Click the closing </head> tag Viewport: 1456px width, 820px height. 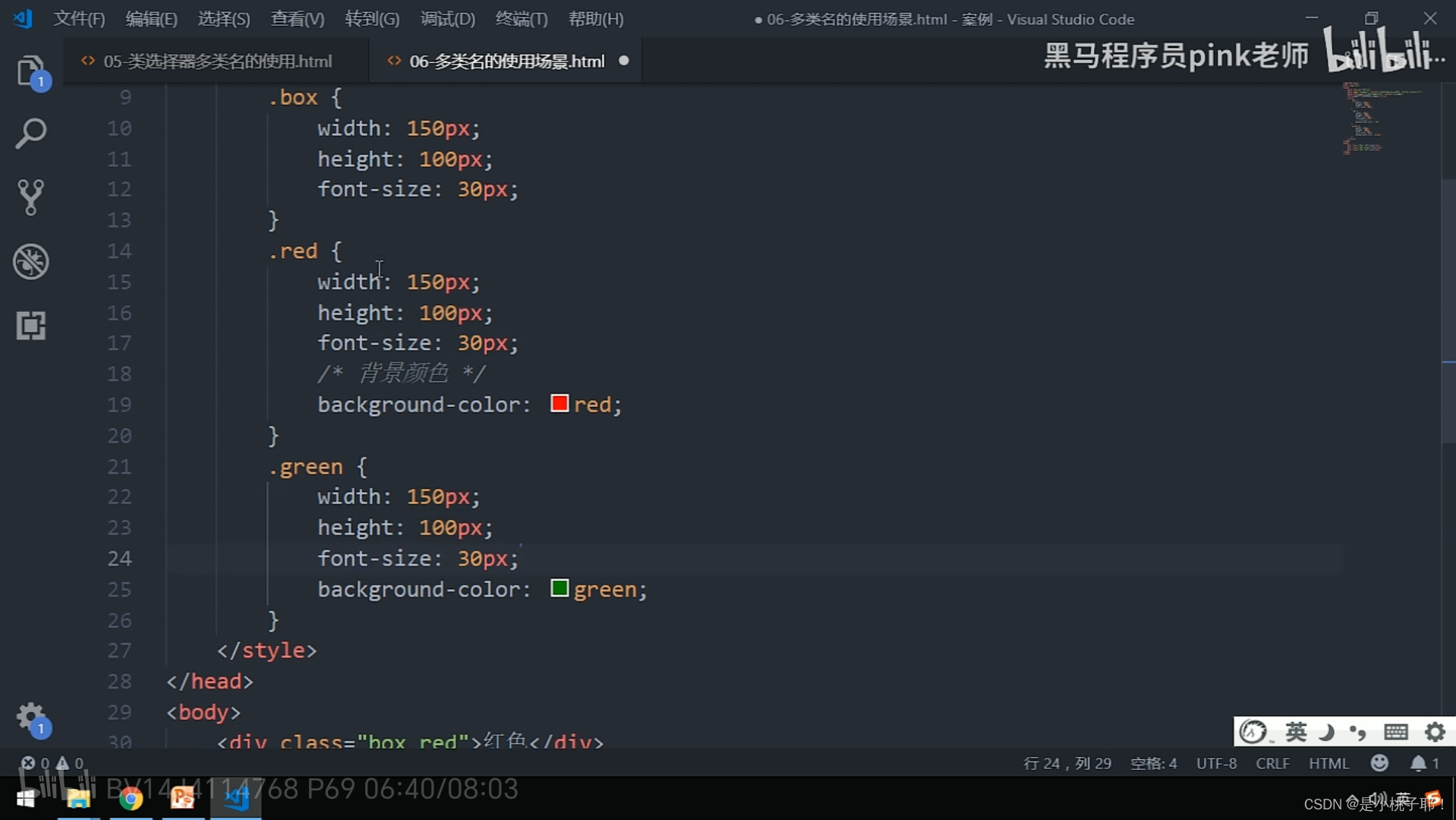point(210,682)
